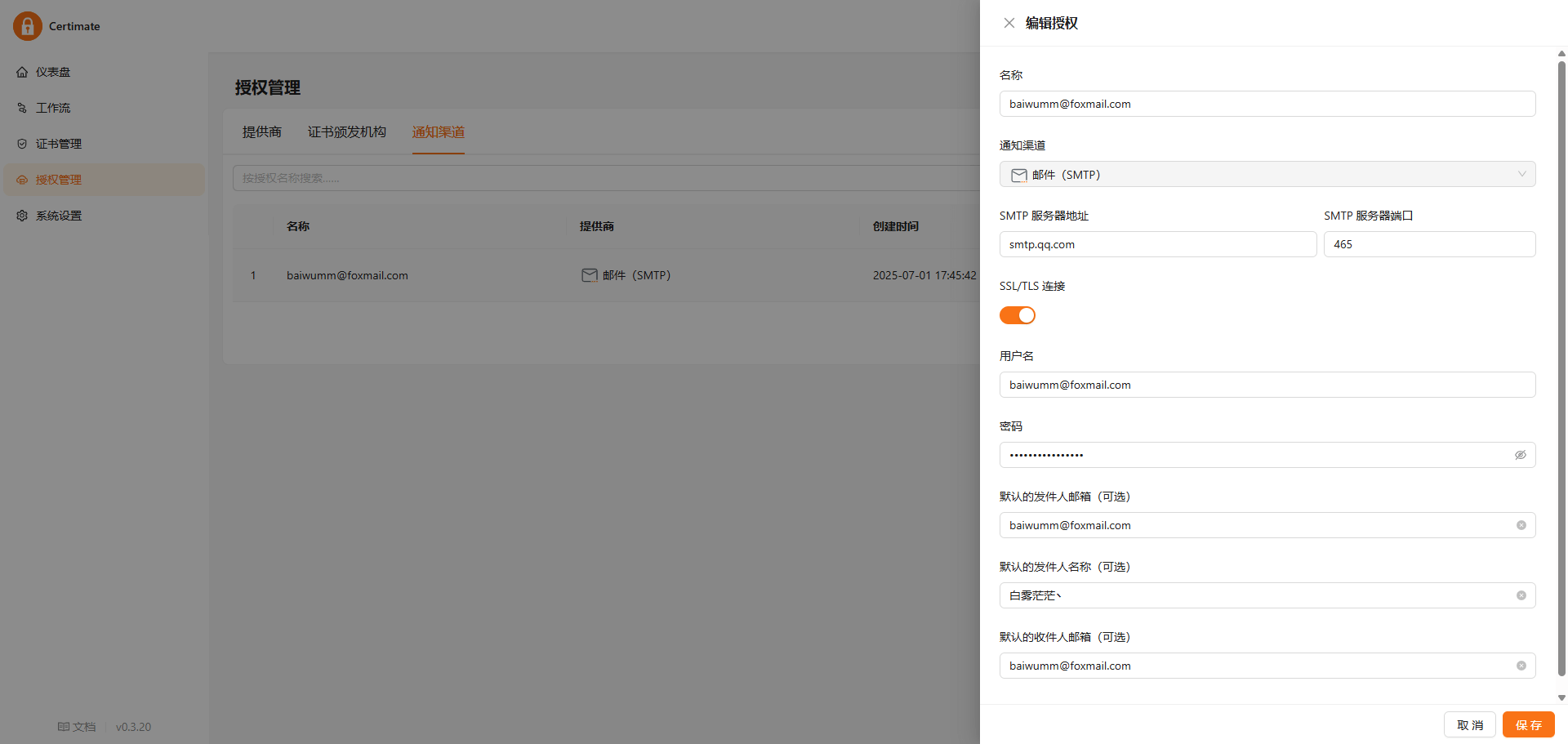Screen dimensions: 1568x744
Task: Click the 按授权名称搜索 search box
Action: coord(606,178)
